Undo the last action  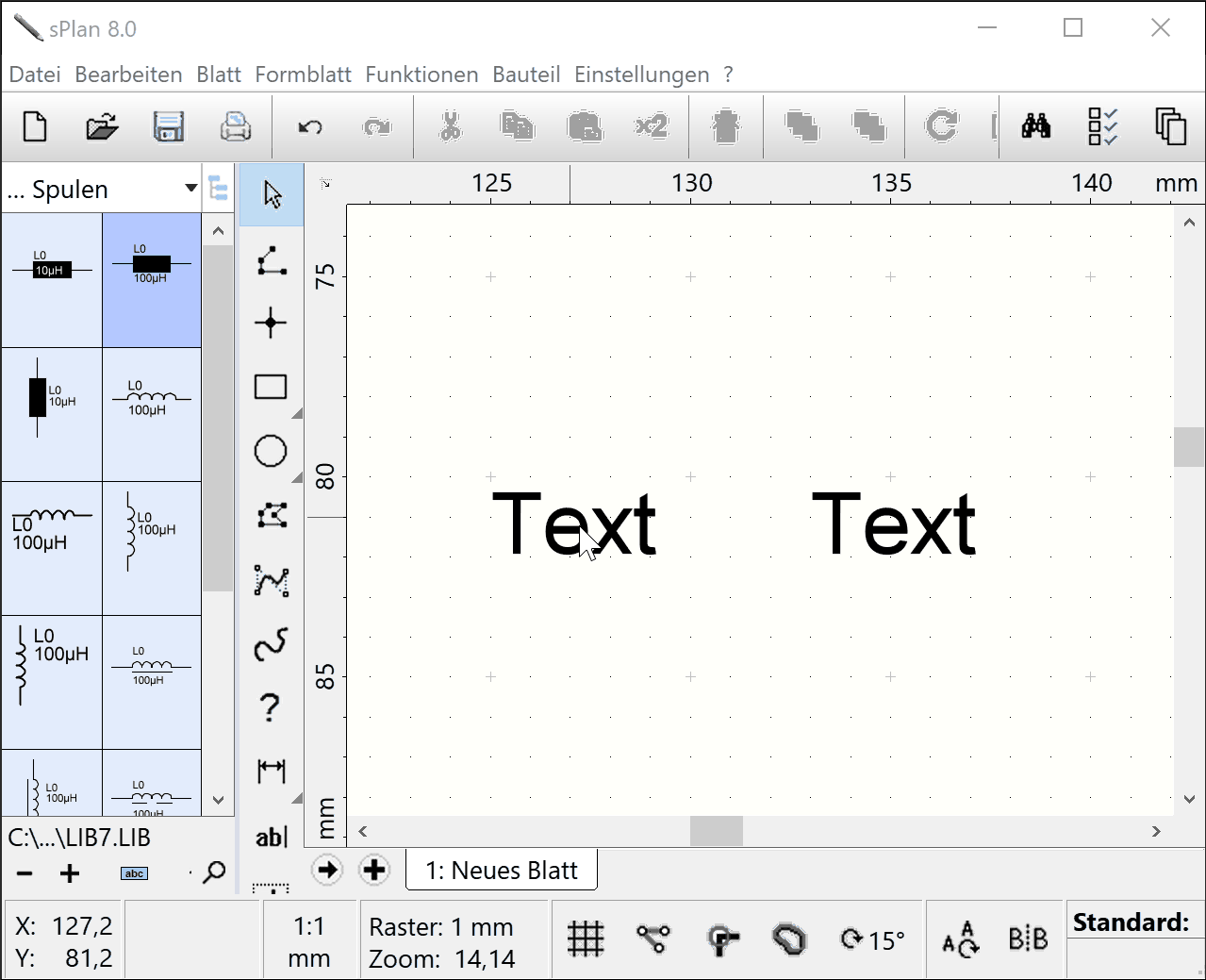coord(310,126)
